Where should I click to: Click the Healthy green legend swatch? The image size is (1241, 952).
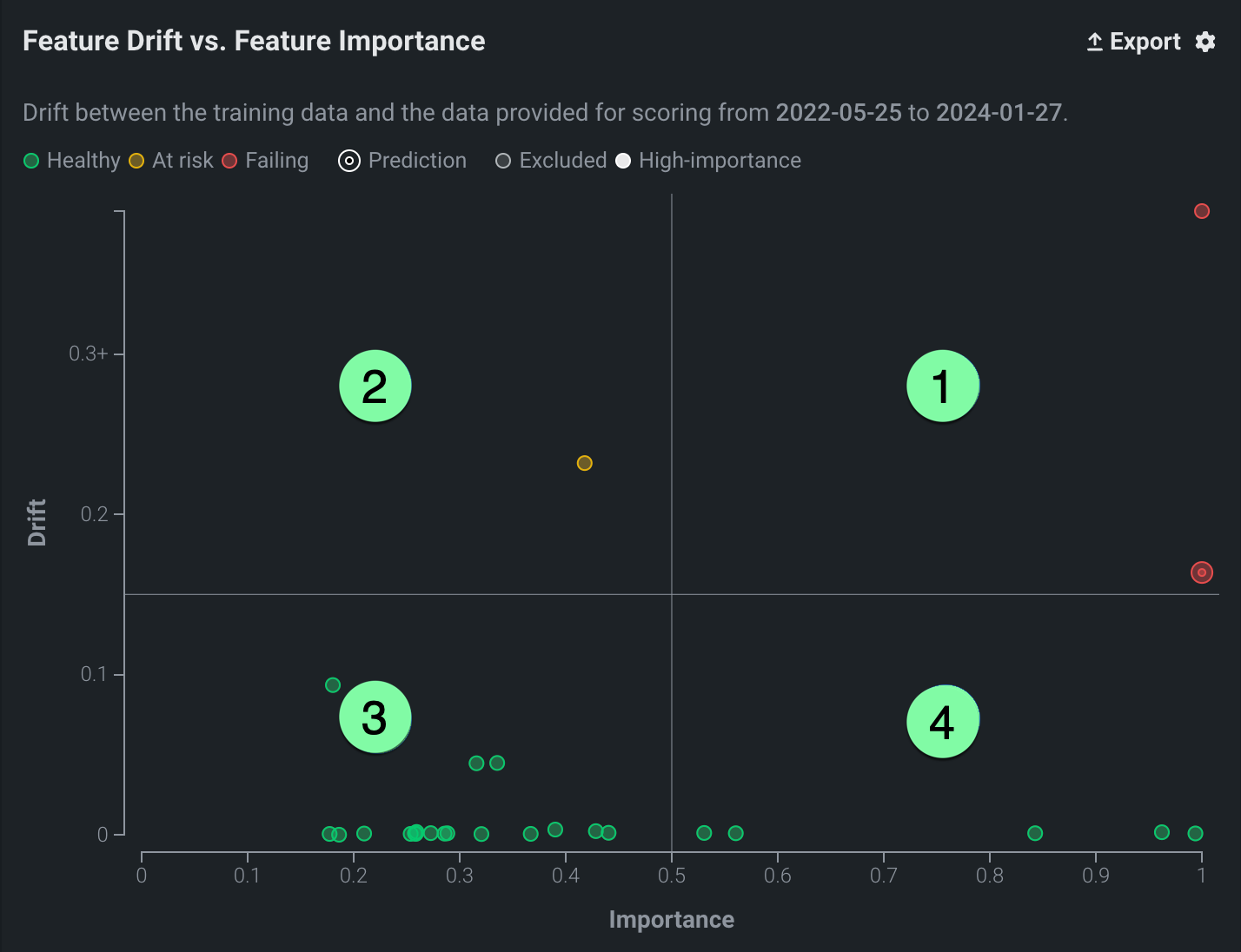tap(31, 161)
